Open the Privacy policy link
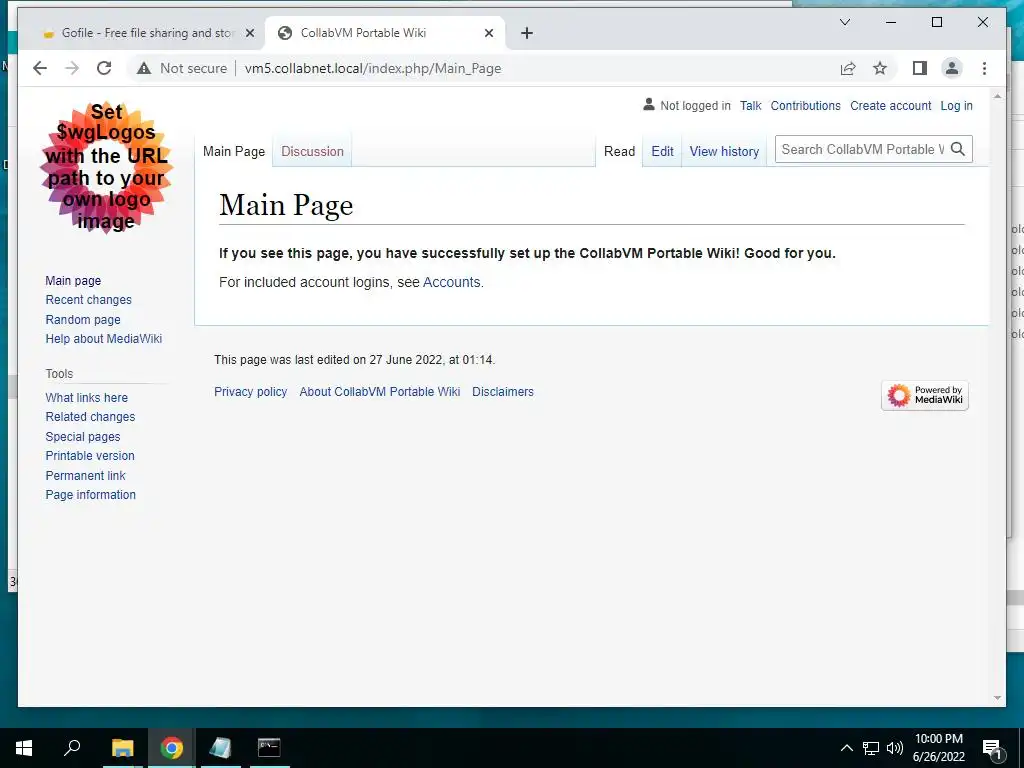1024x768 pixels. pyautogui.click(x=250, y=392)
